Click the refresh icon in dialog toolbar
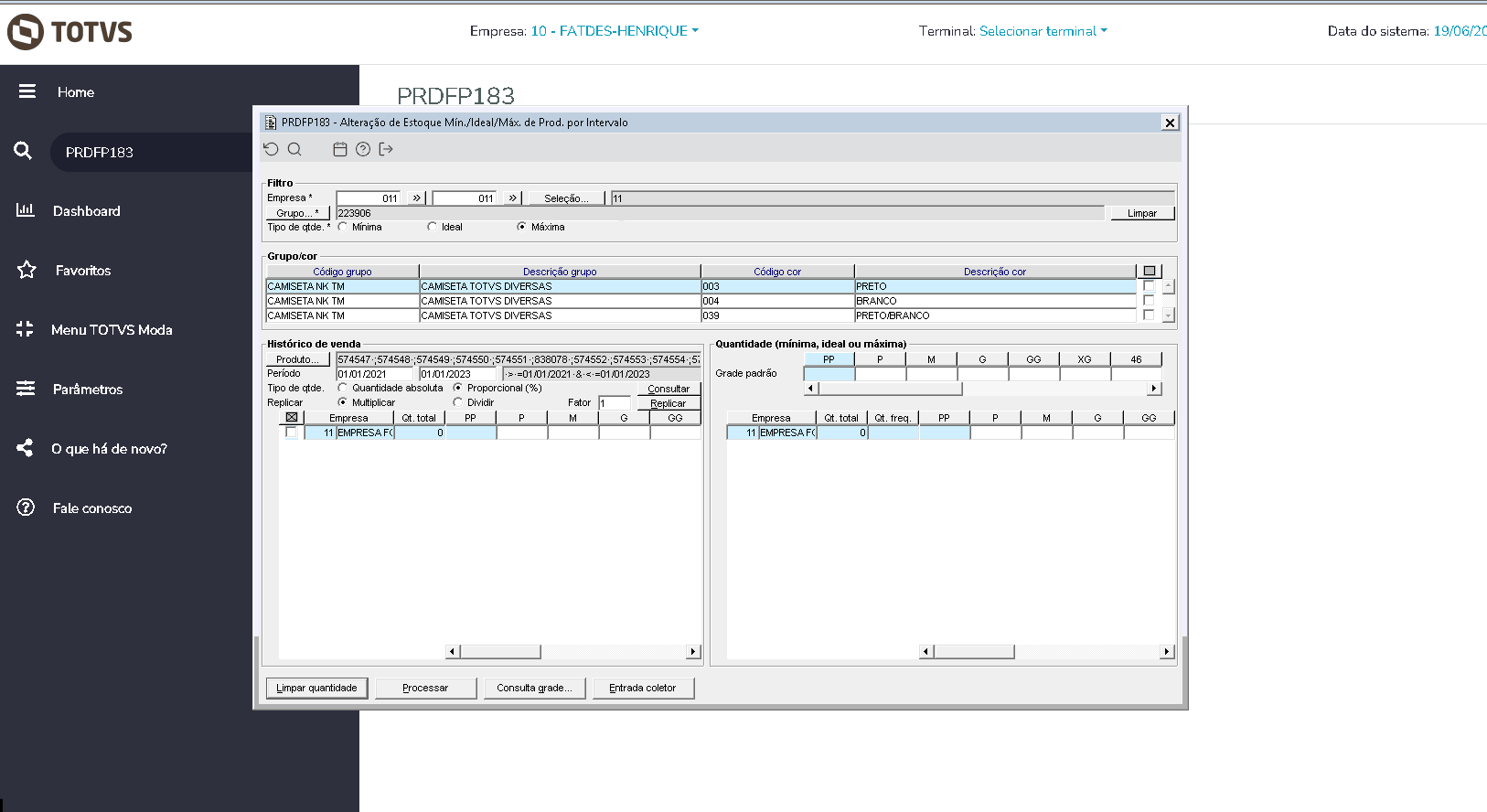1487x812 pixels. click(271, 149)
